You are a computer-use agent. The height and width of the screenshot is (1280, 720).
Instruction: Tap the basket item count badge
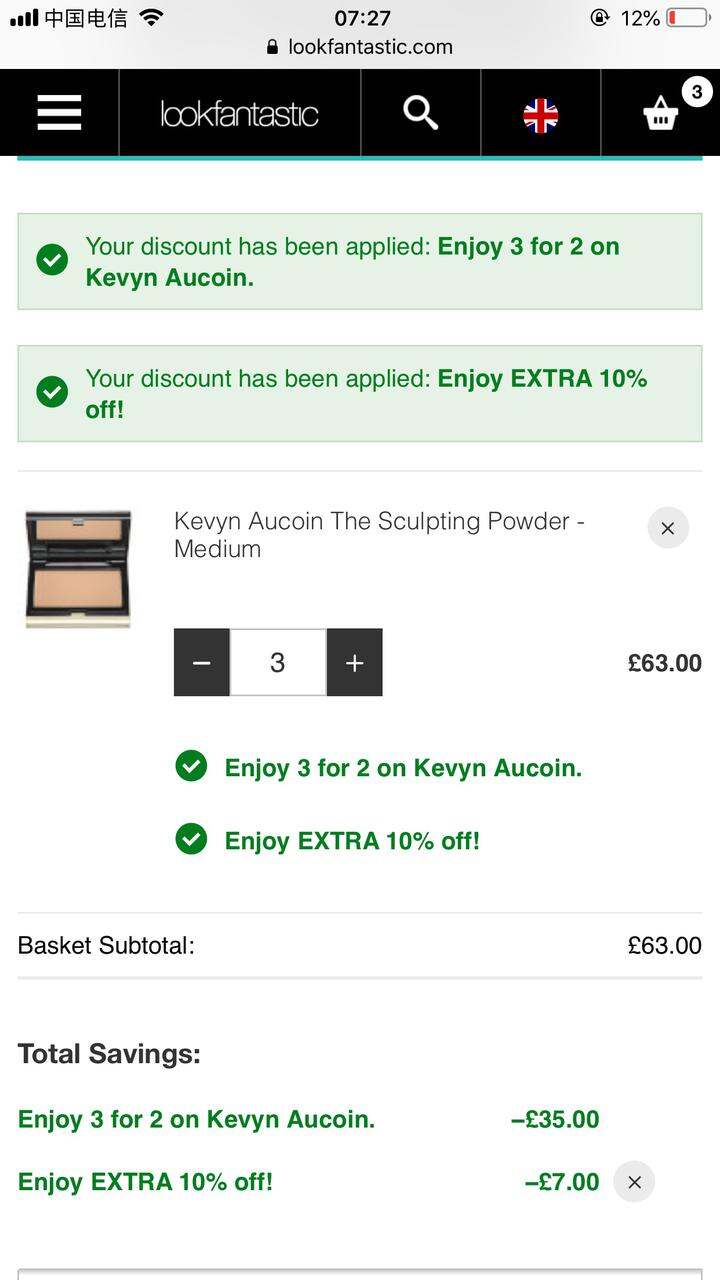click(697, 92)
